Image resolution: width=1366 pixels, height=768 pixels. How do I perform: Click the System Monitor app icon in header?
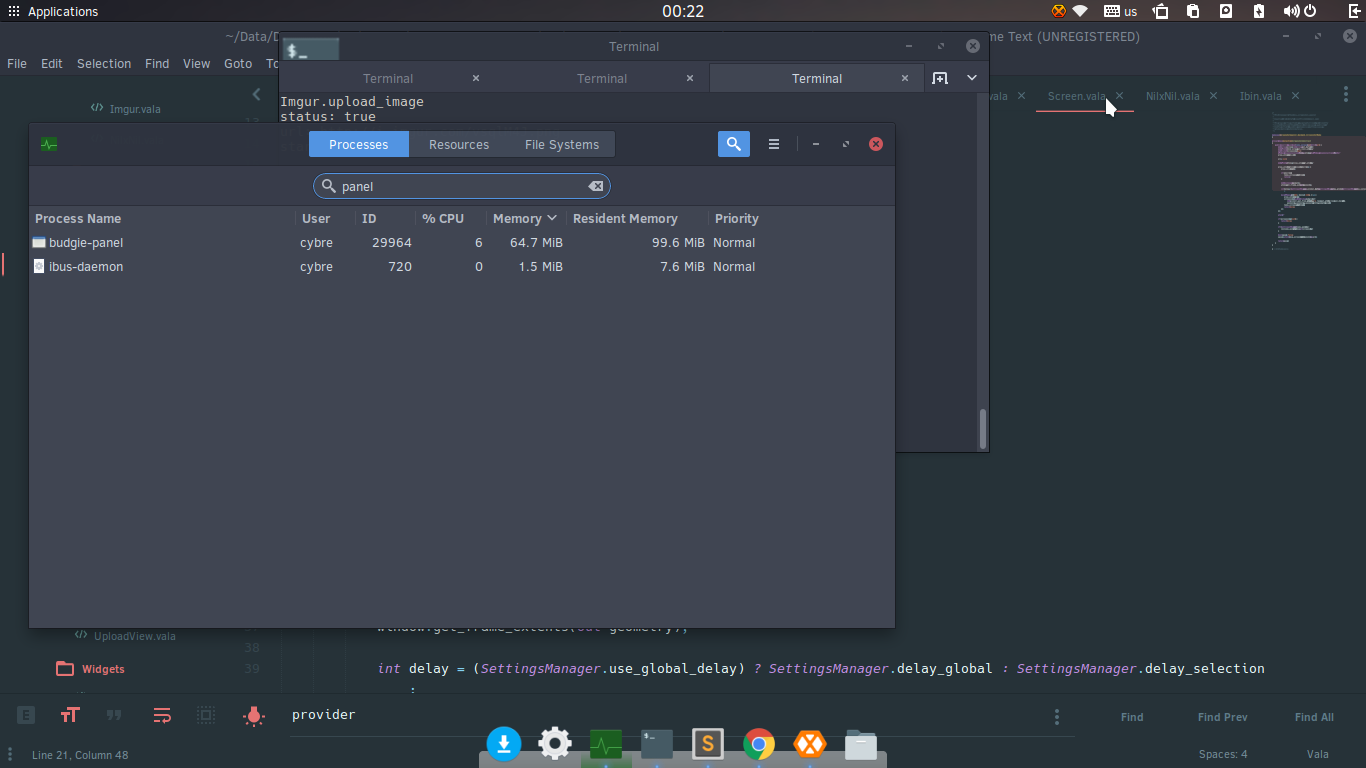click(x=49, y=144)
